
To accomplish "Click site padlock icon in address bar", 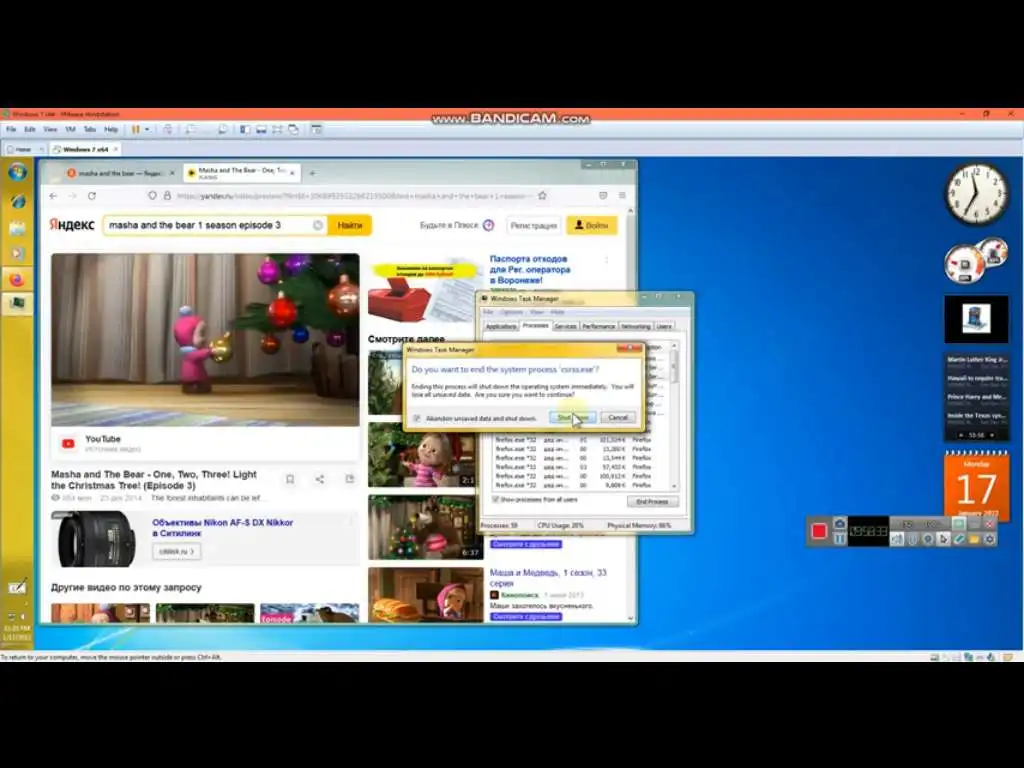I will point(167,195).
